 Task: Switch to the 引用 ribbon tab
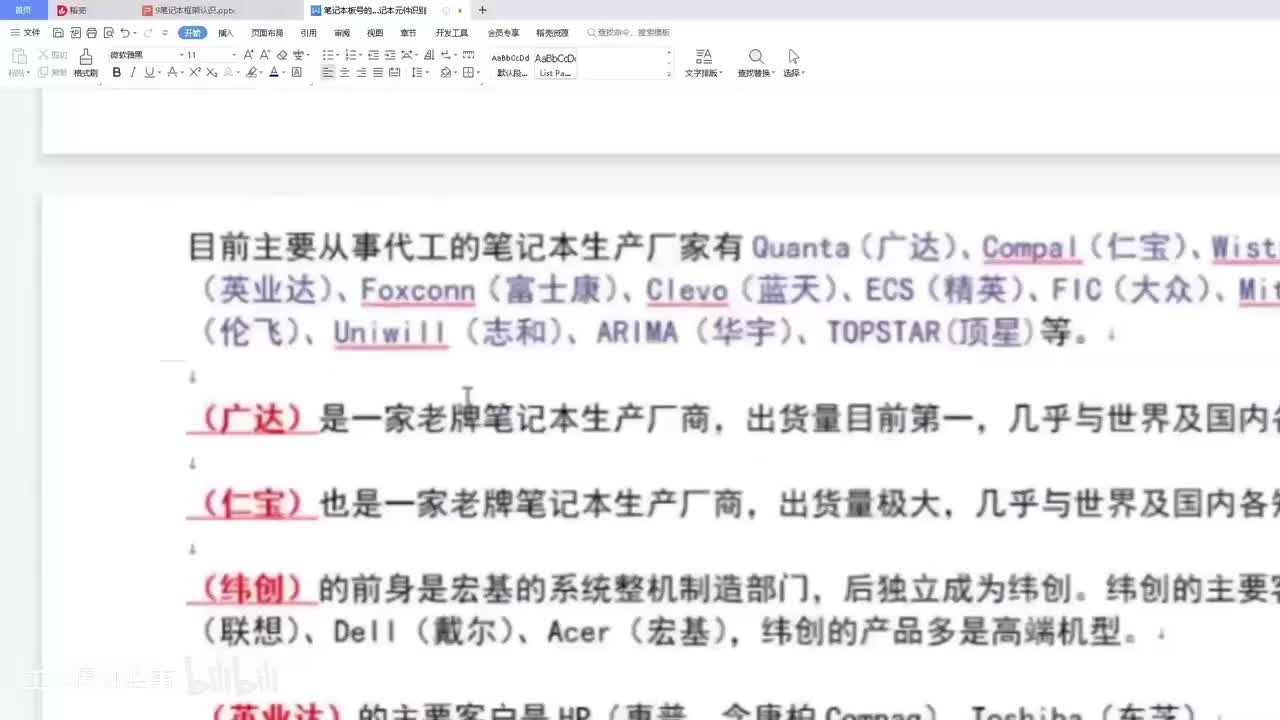click(x=308, y=33)
